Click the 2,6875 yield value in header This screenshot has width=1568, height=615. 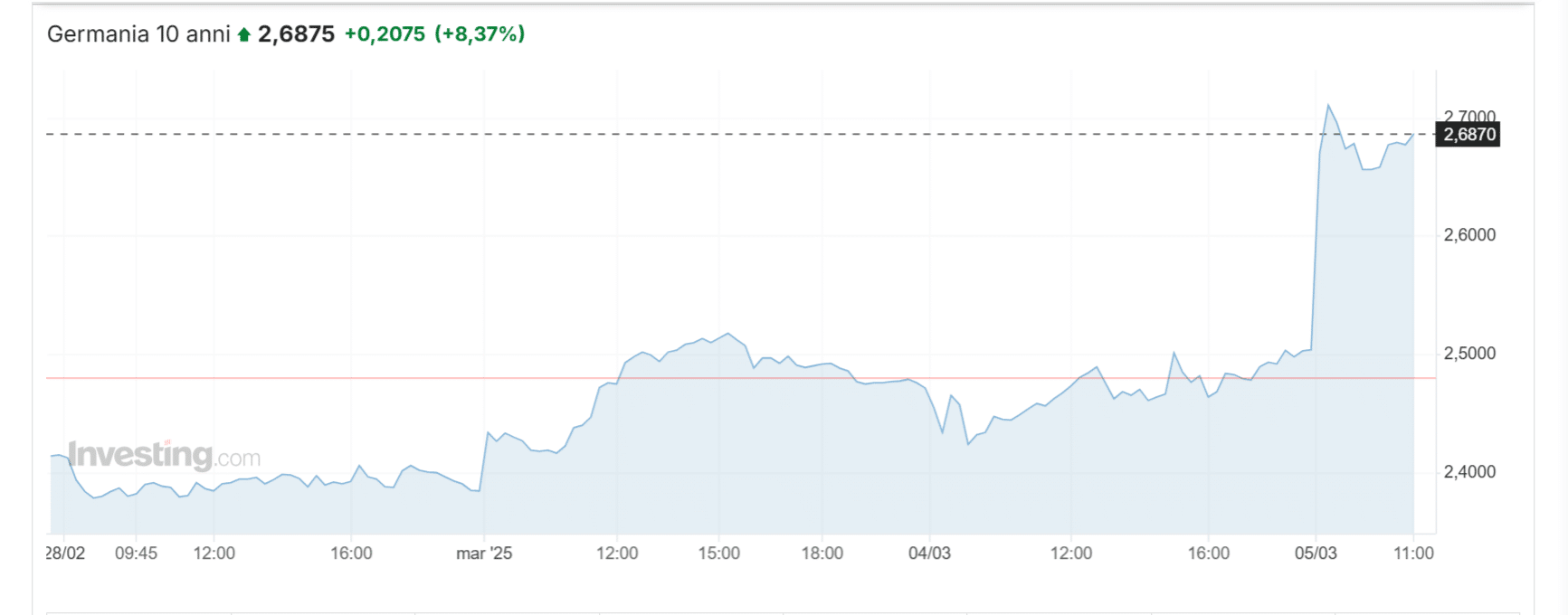pos(296,34)
